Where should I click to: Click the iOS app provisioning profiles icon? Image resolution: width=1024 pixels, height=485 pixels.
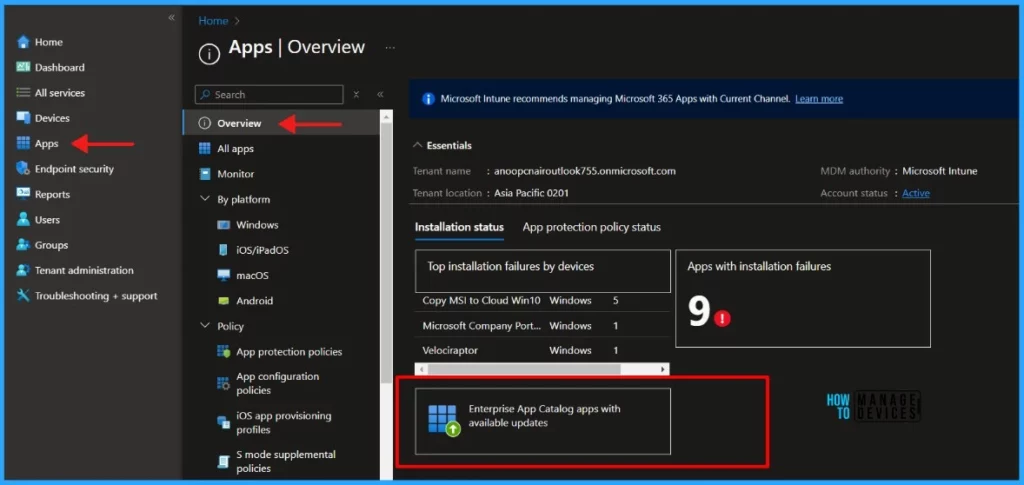point(223,422)
